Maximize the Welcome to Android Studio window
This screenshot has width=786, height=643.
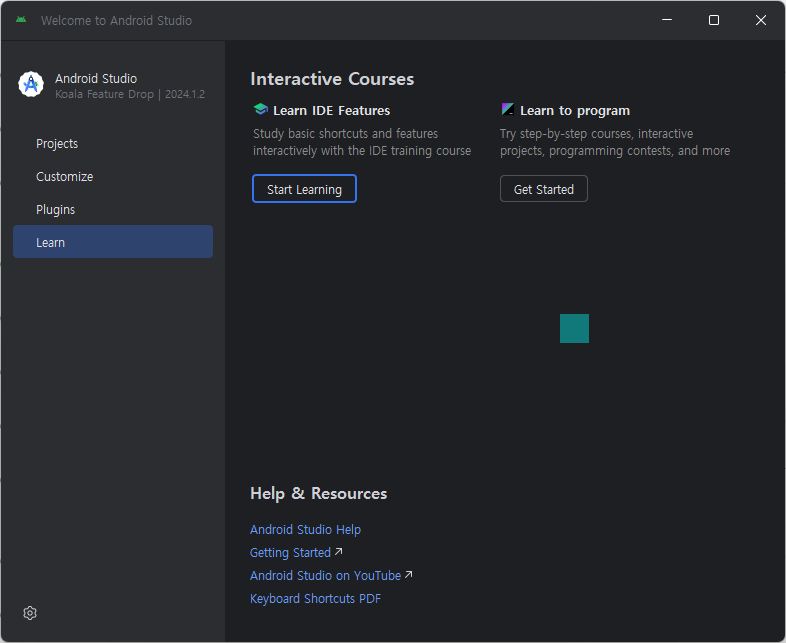click(714, 20)
